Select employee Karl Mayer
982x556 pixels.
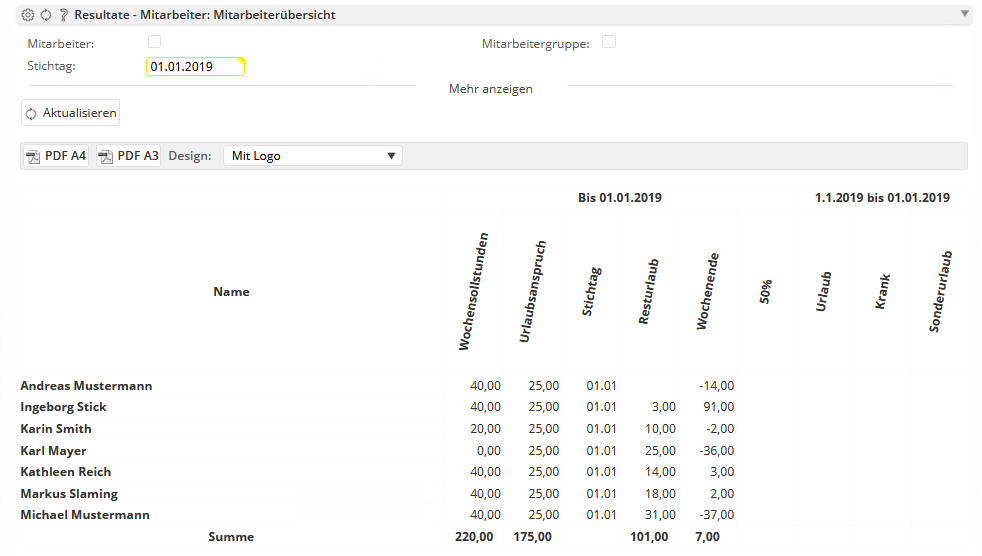coord(53,451)
